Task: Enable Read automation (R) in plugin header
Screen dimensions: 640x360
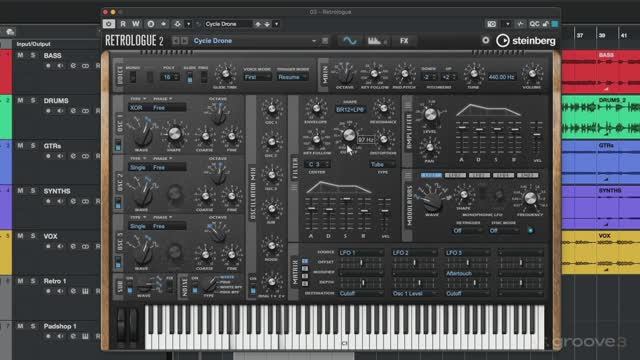Action: [123, 24]
